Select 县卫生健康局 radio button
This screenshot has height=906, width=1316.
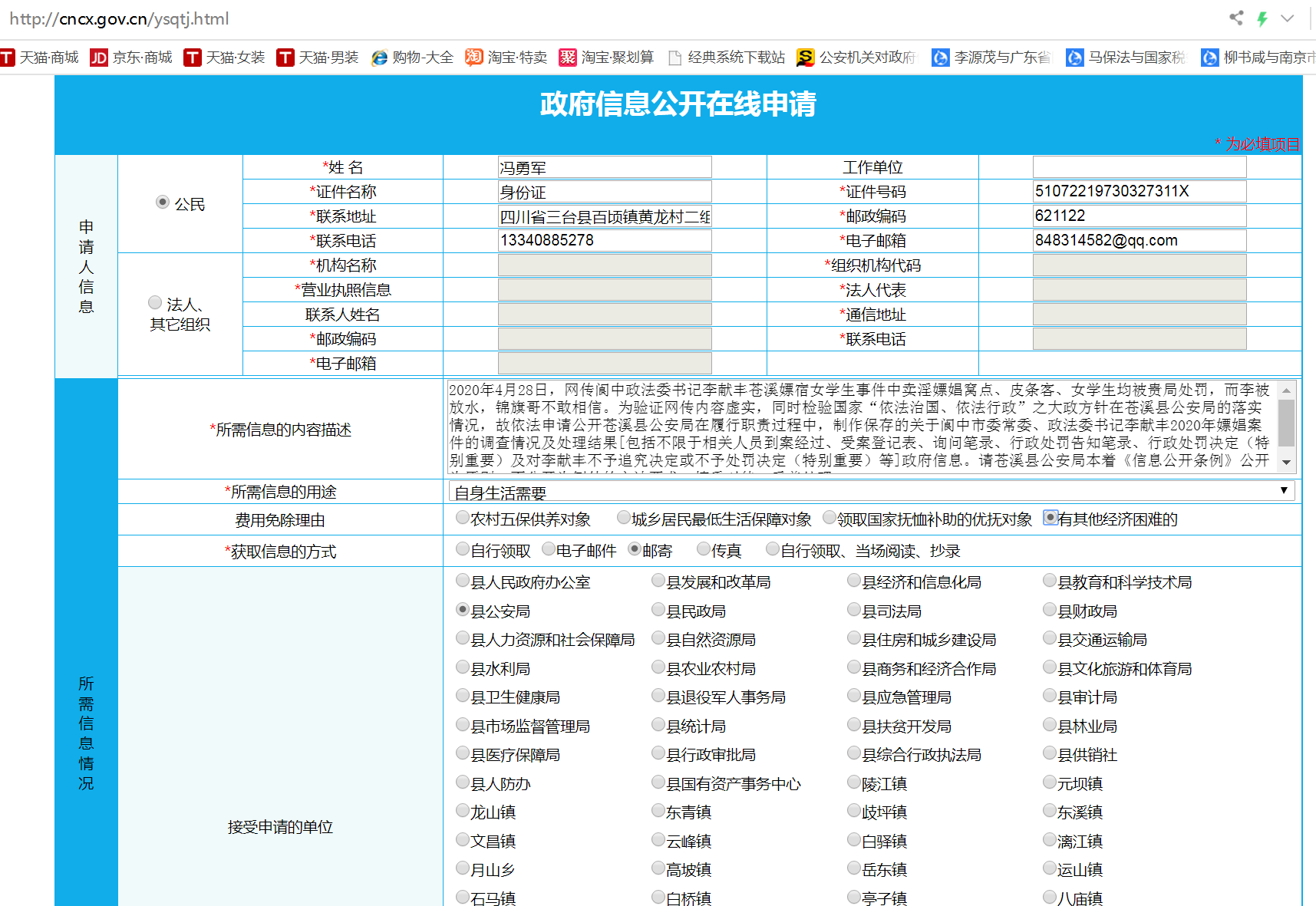point(463,695)
